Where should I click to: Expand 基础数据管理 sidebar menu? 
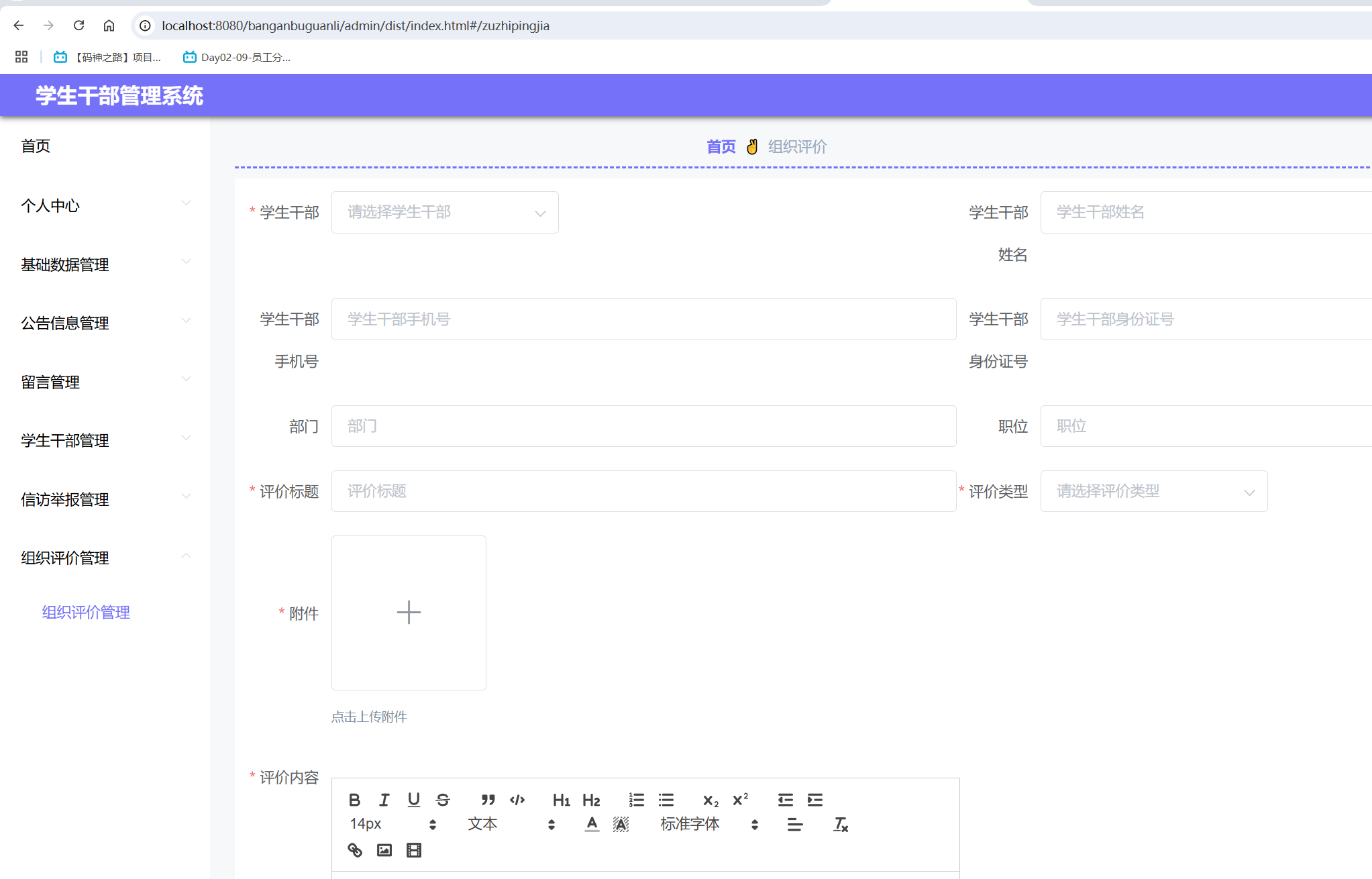105,264
